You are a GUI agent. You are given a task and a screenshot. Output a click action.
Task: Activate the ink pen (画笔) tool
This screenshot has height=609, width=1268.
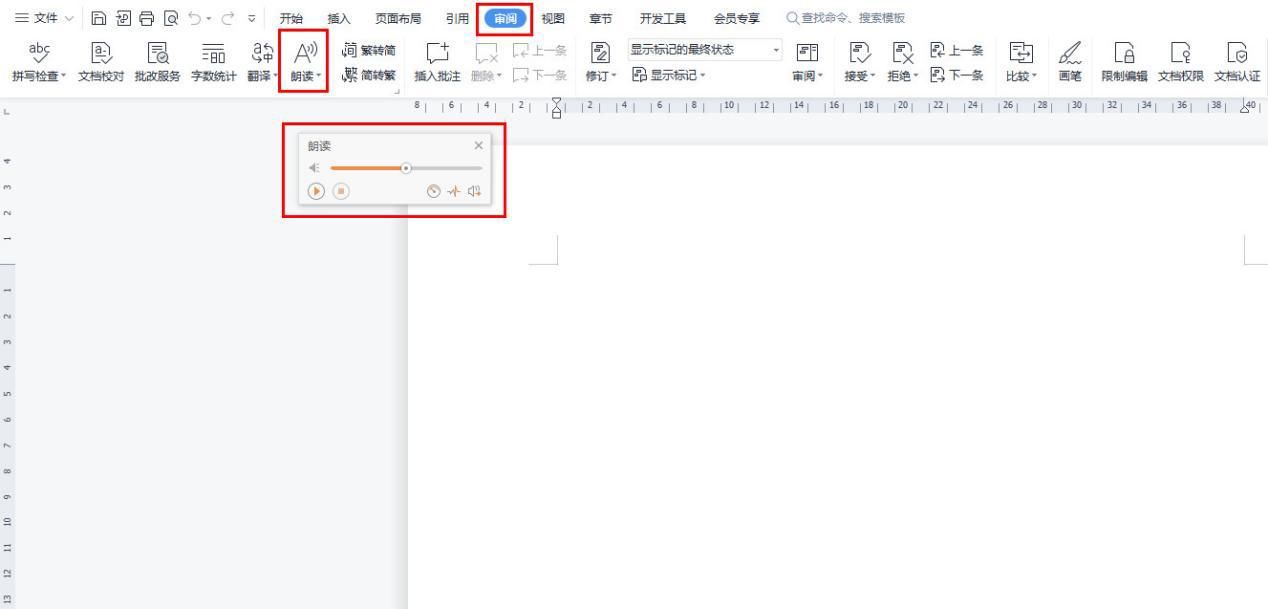click(x=1069, y=62)
